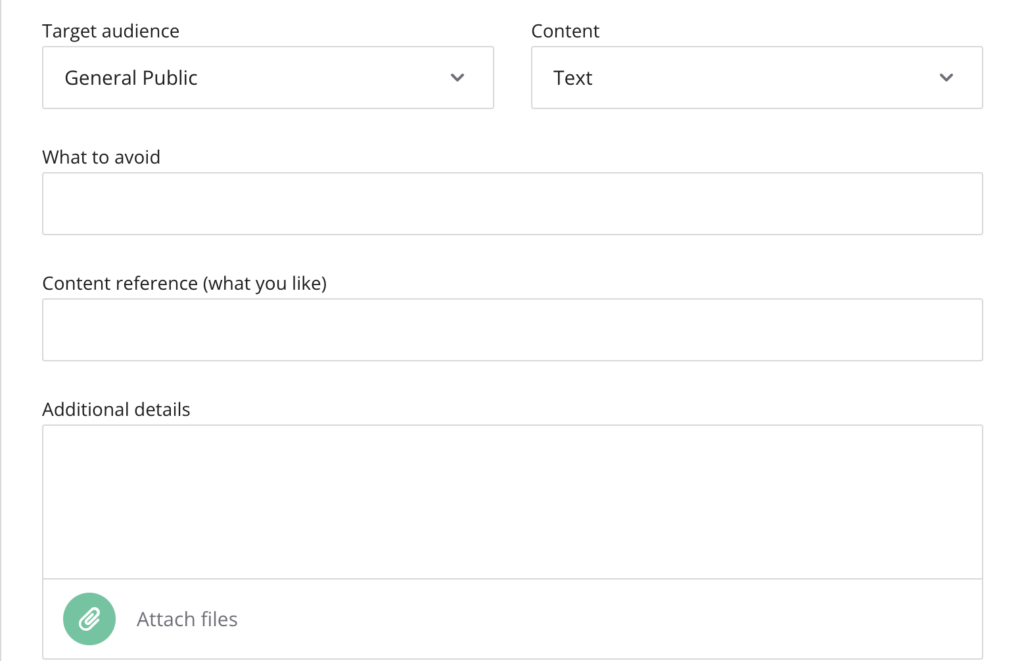Screen dimensions: 1024x661
Task: Click the "Target audience" field label
Action: 110,31
